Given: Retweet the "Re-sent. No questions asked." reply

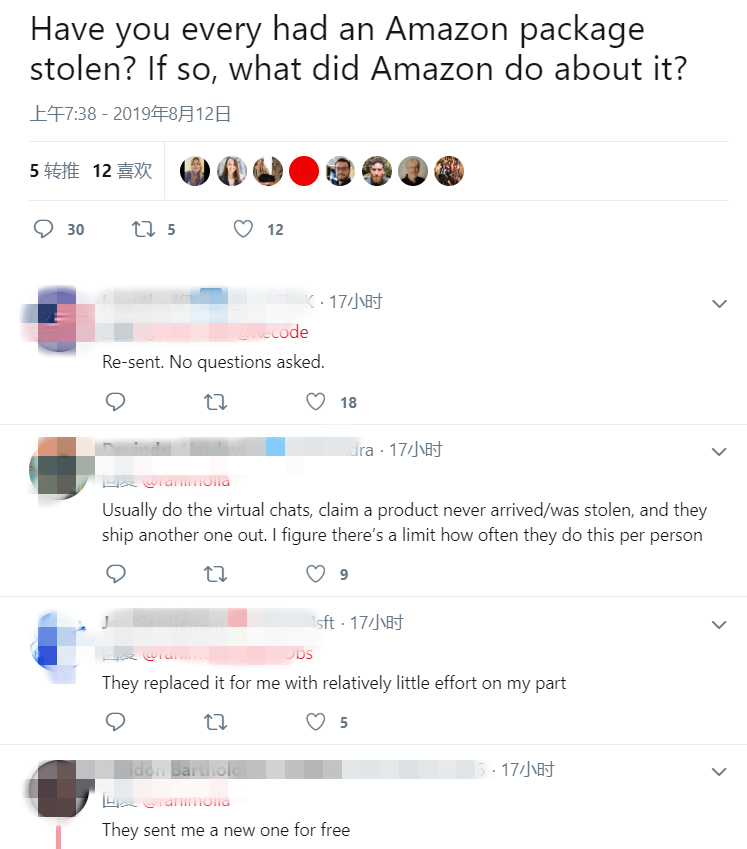Looking at the screenshot, I should click(215, 402).
